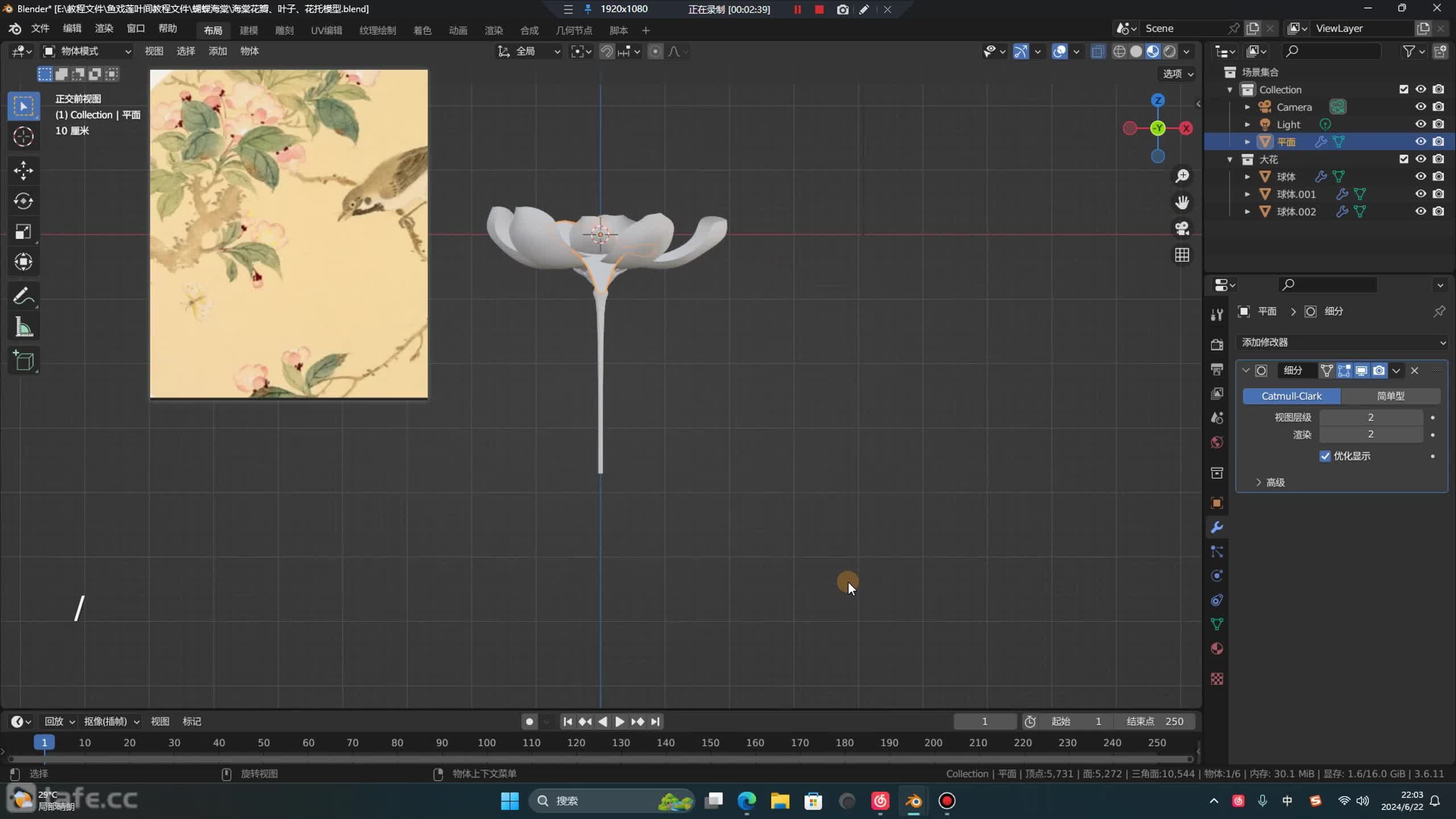Select the Scale tool
1456x819 pixels.
click(23, 231)
